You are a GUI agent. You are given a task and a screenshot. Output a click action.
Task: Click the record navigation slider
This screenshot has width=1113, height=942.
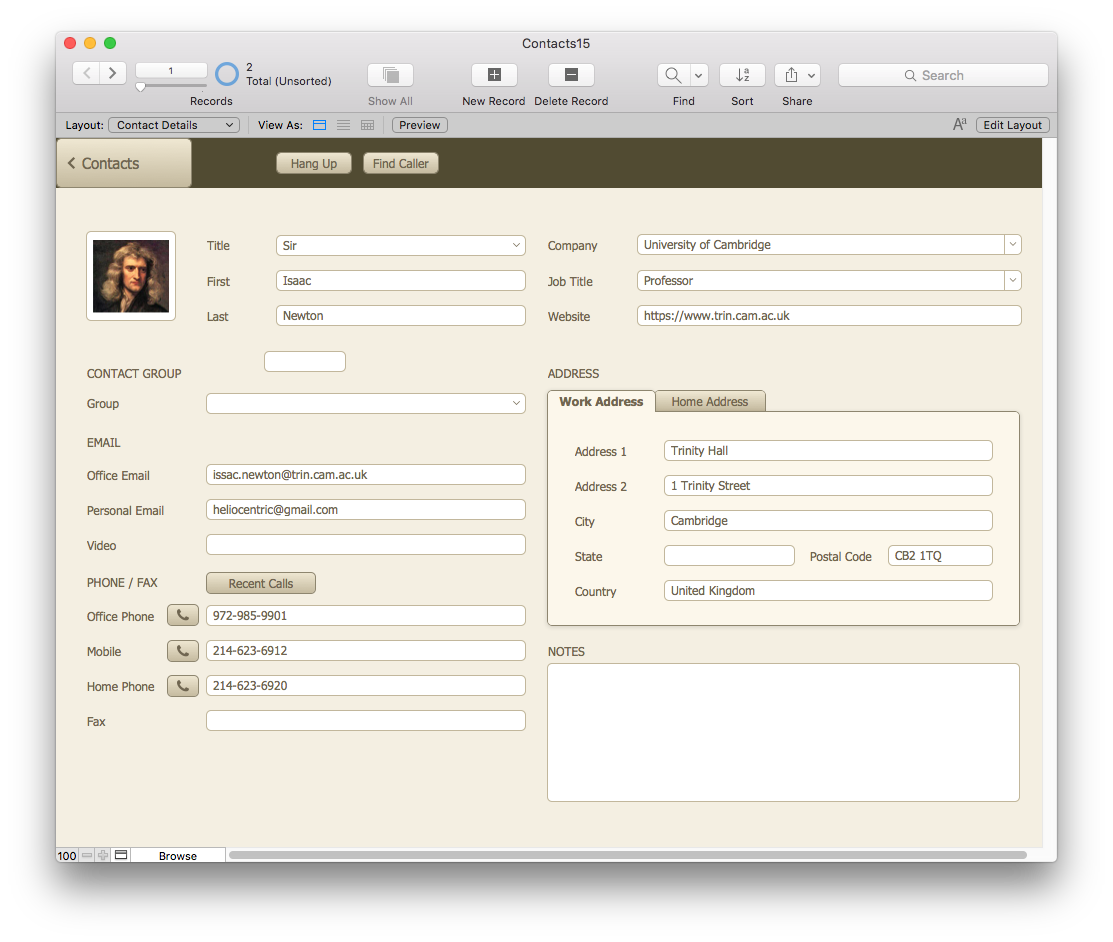pos(141,88)
